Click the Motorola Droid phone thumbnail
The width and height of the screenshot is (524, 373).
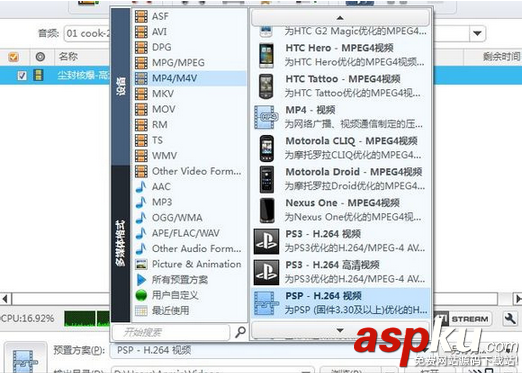(266, 179)
